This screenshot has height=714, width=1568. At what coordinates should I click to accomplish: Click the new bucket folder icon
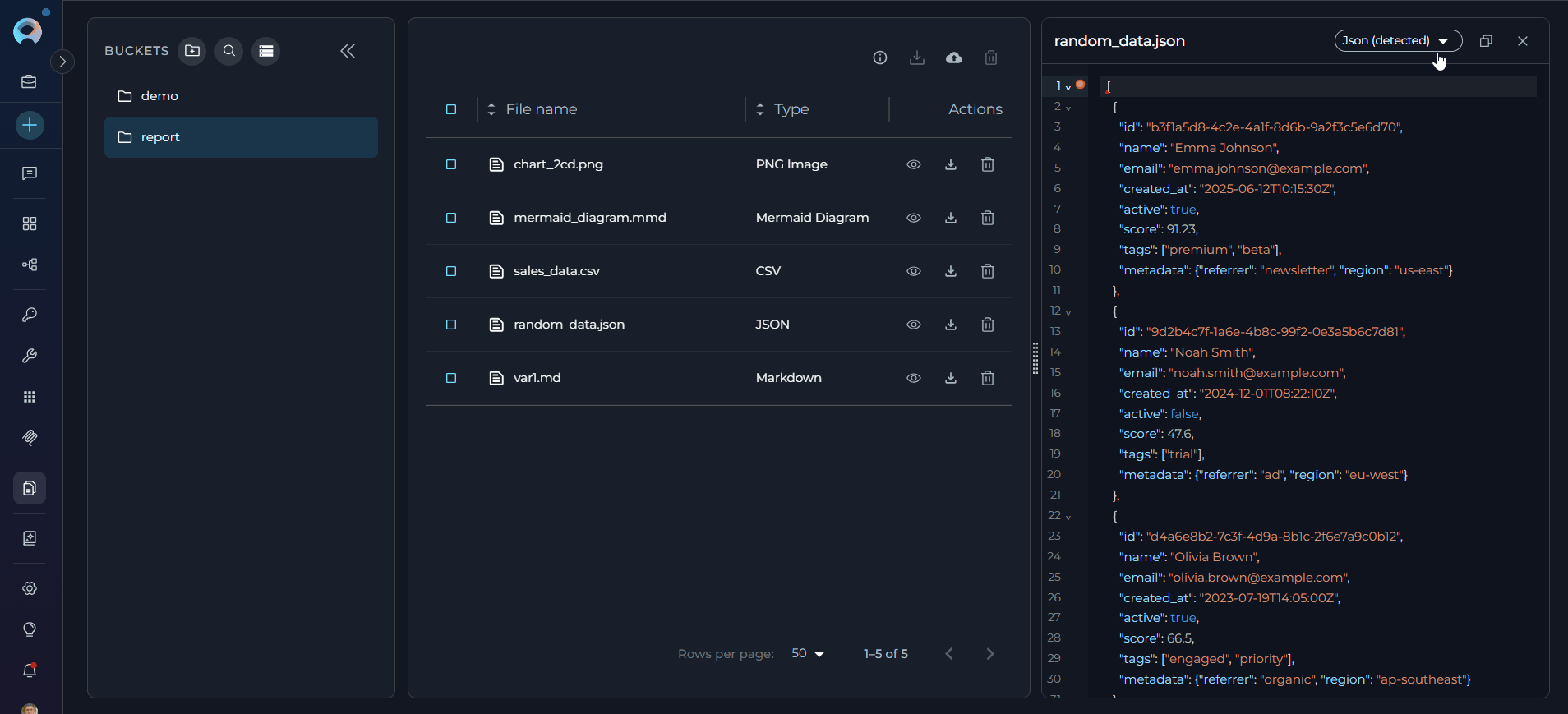(x=192, y=51)
